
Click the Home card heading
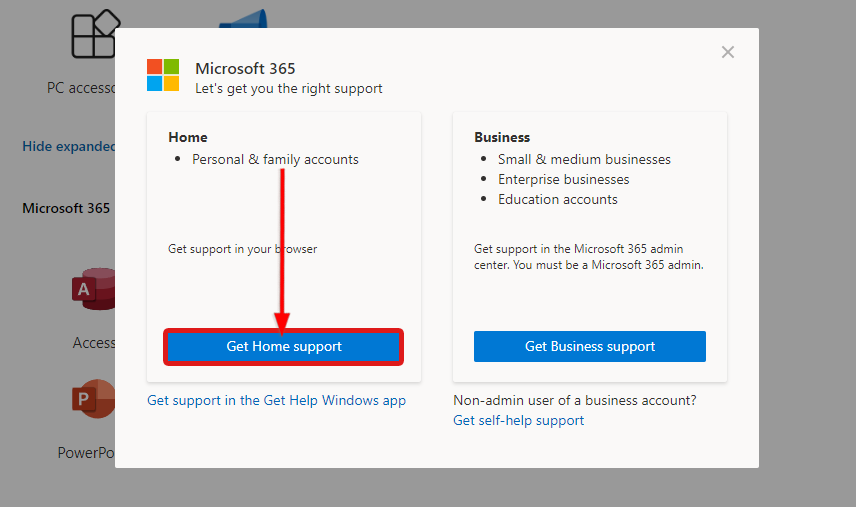pos(188,138)
